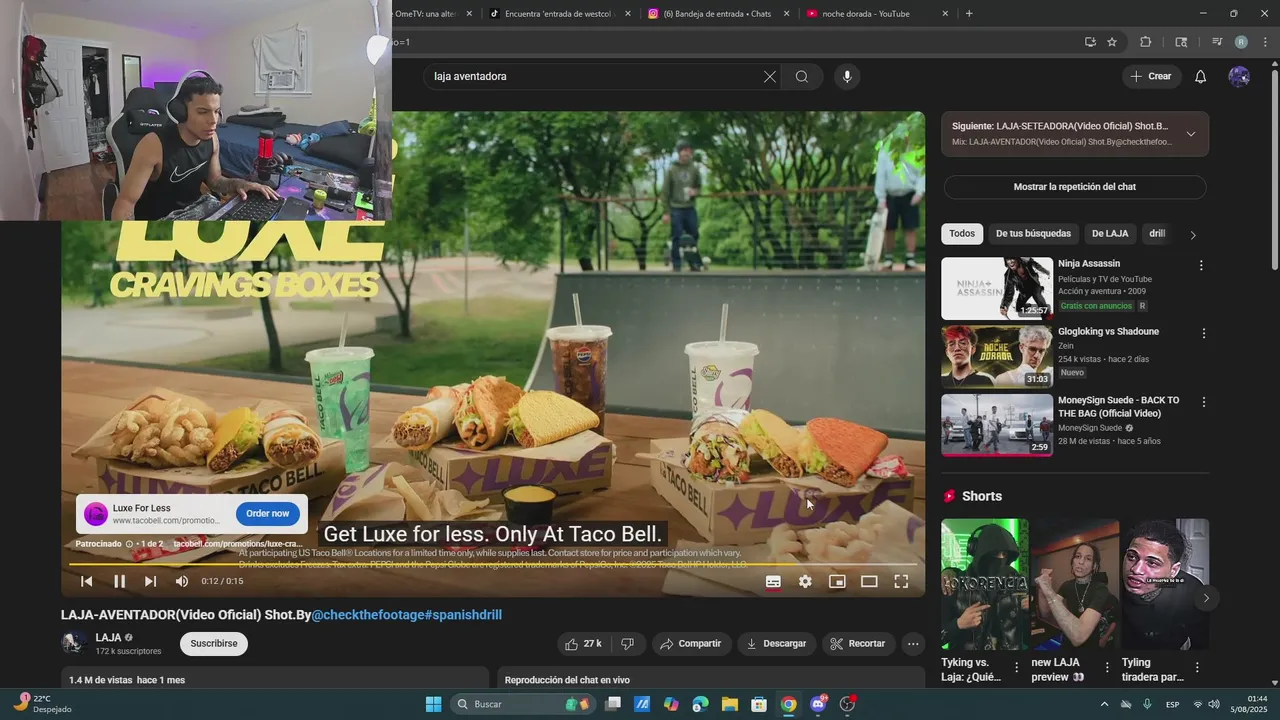The image size is (1280, 720).
Task: Open the Windows Start menu
Action: (x=433, y=704)
